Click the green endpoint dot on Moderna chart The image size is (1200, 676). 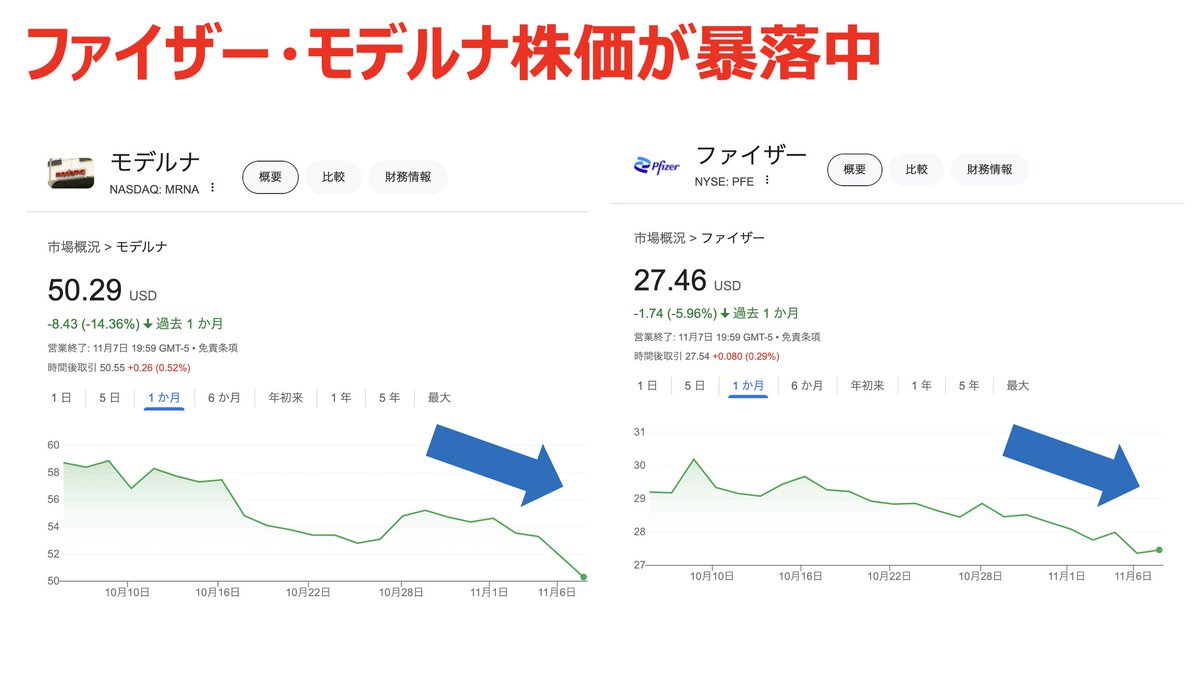coord(584,577)
